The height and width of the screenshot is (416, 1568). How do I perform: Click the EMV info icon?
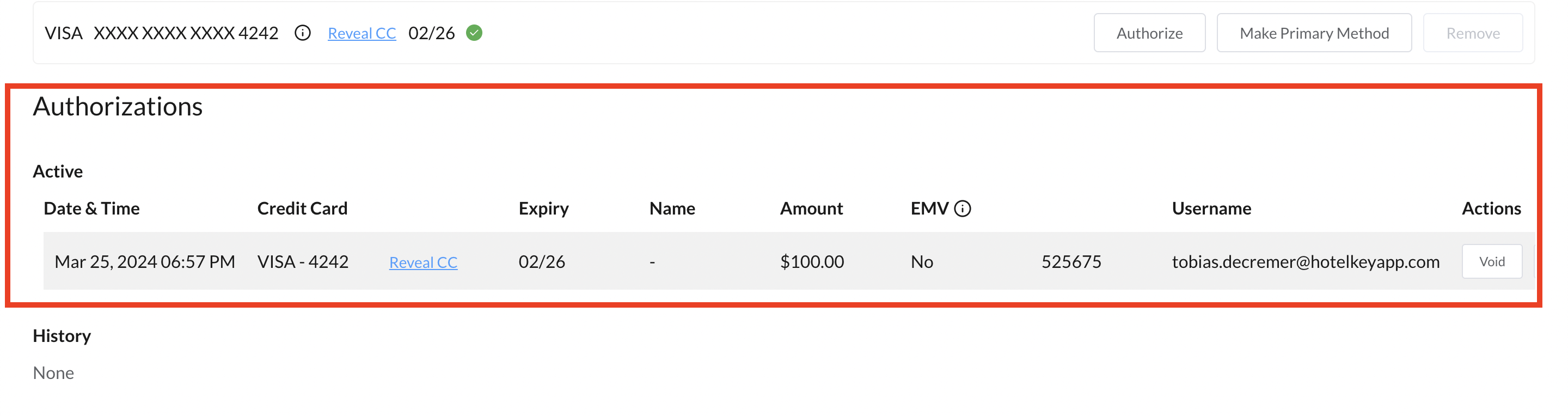click(963, 209)
